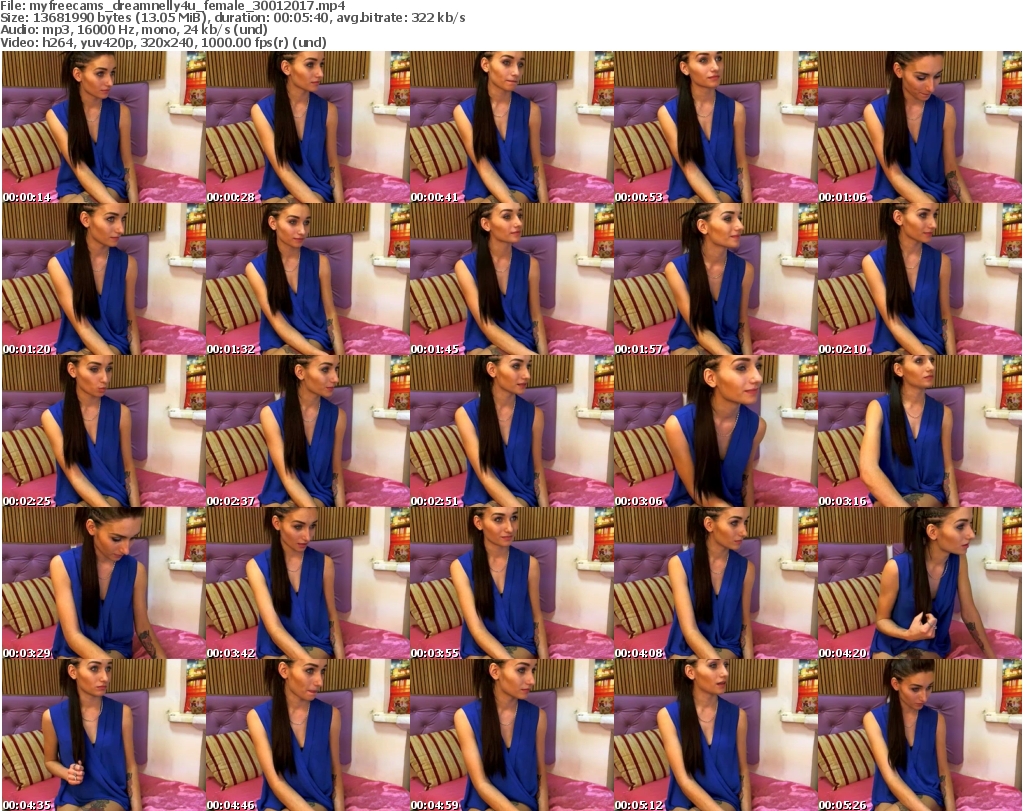Choose the frame marked 00:04:20

(920, 583)
